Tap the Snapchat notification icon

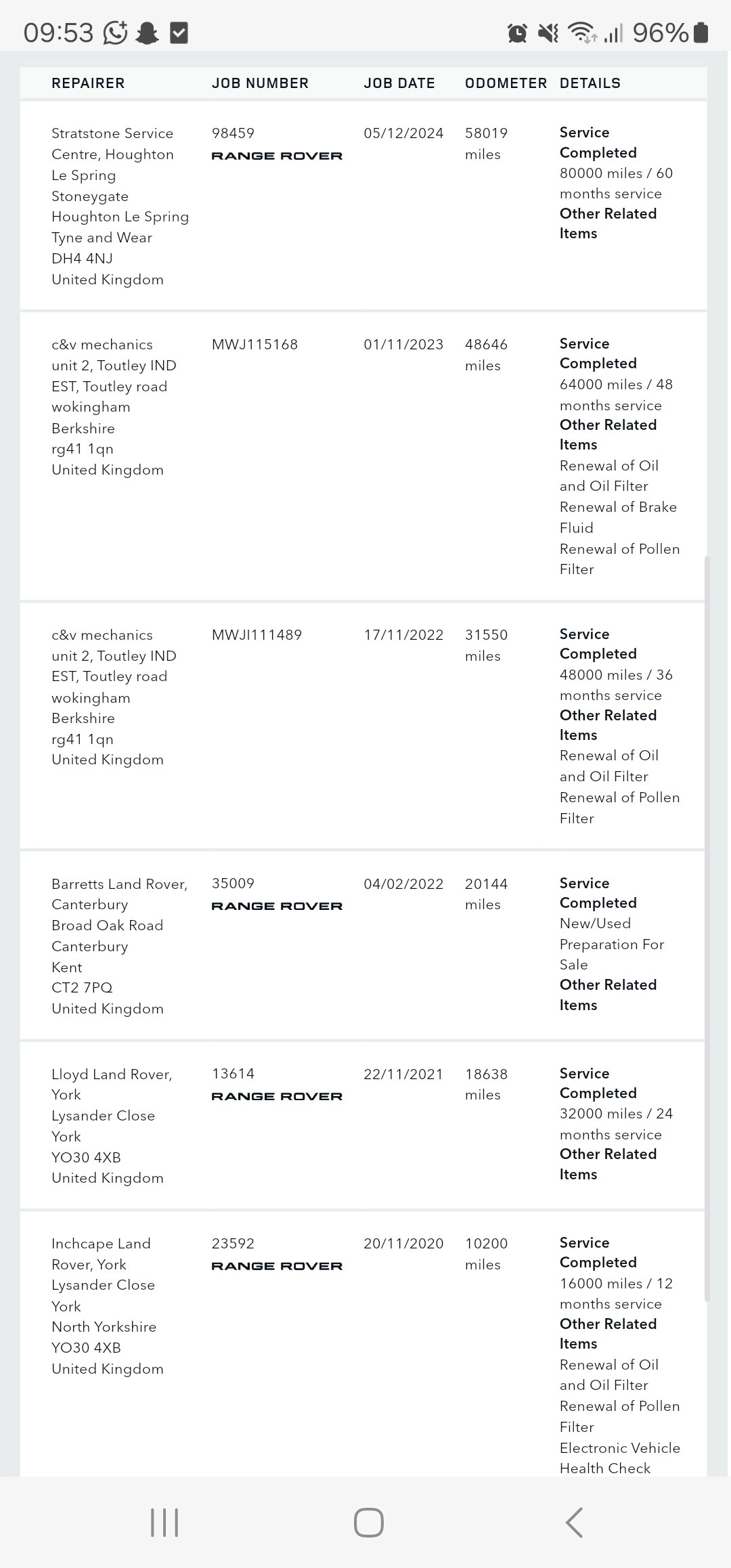click(x=147, y=32)
